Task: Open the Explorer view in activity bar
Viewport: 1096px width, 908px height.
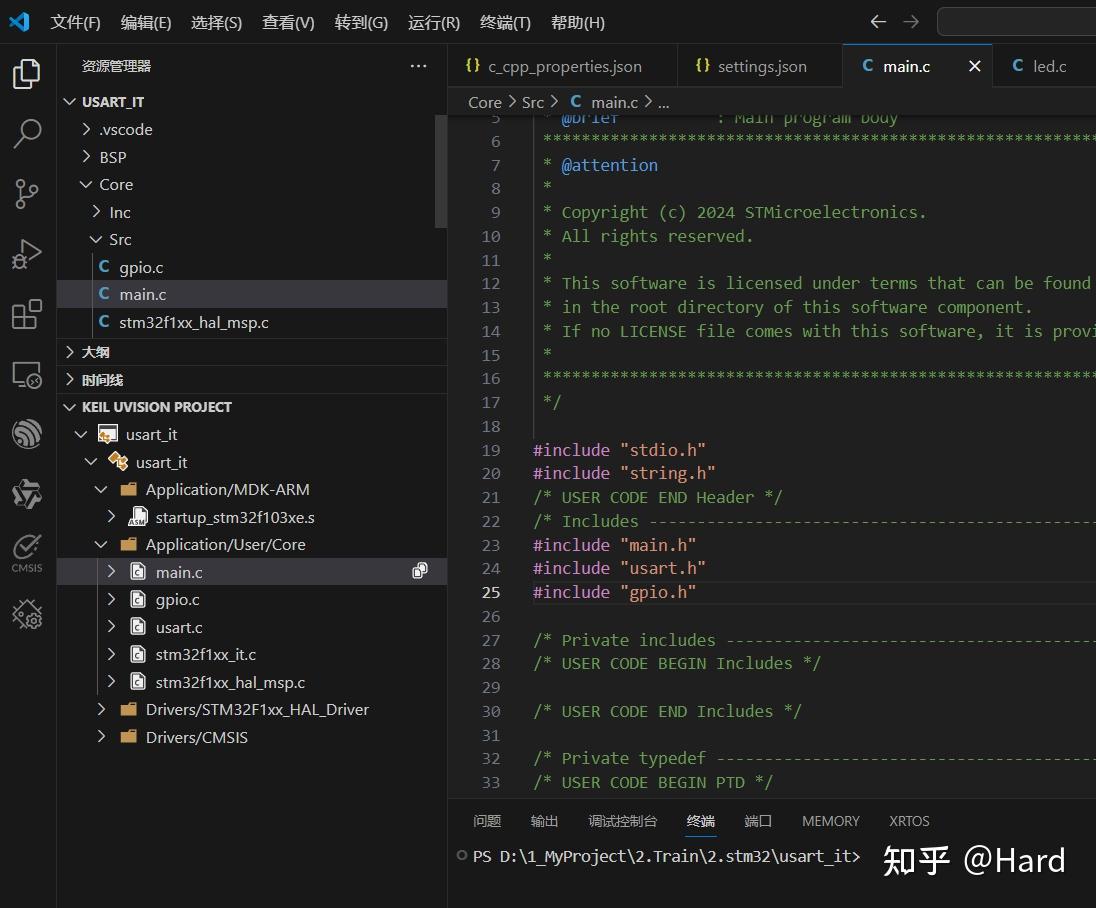Action: [27, 74]
